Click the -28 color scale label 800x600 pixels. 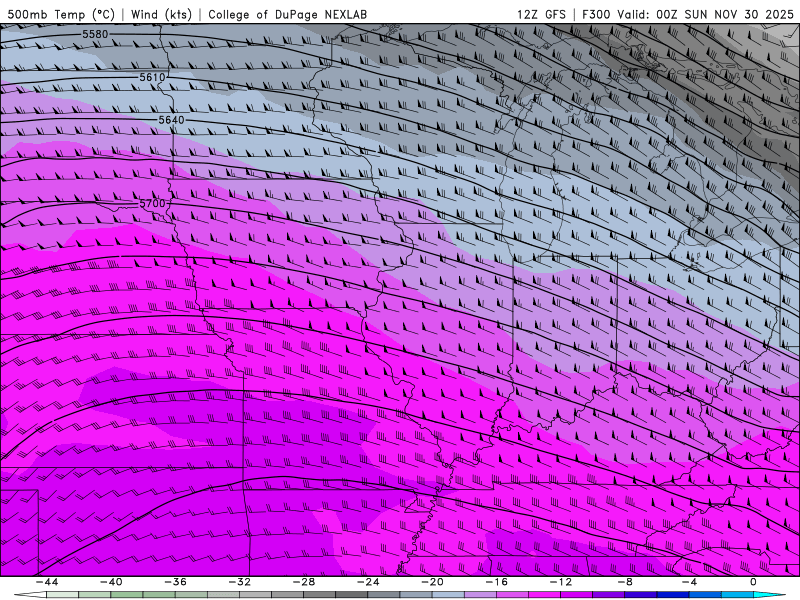tap(304, 582)
